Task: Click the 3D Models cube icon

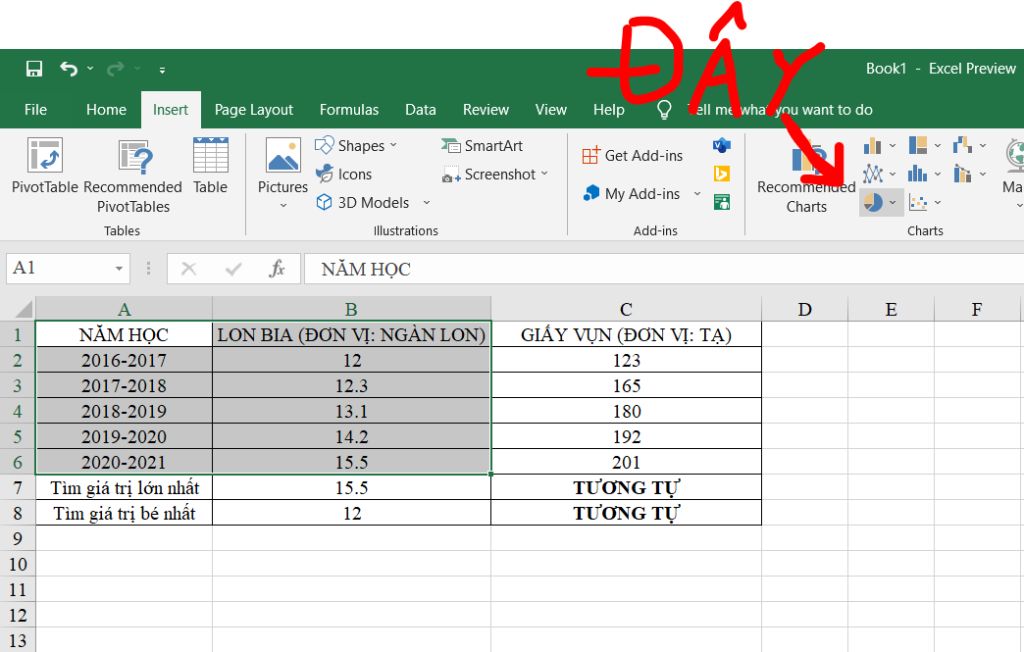Action: (324, 203)
